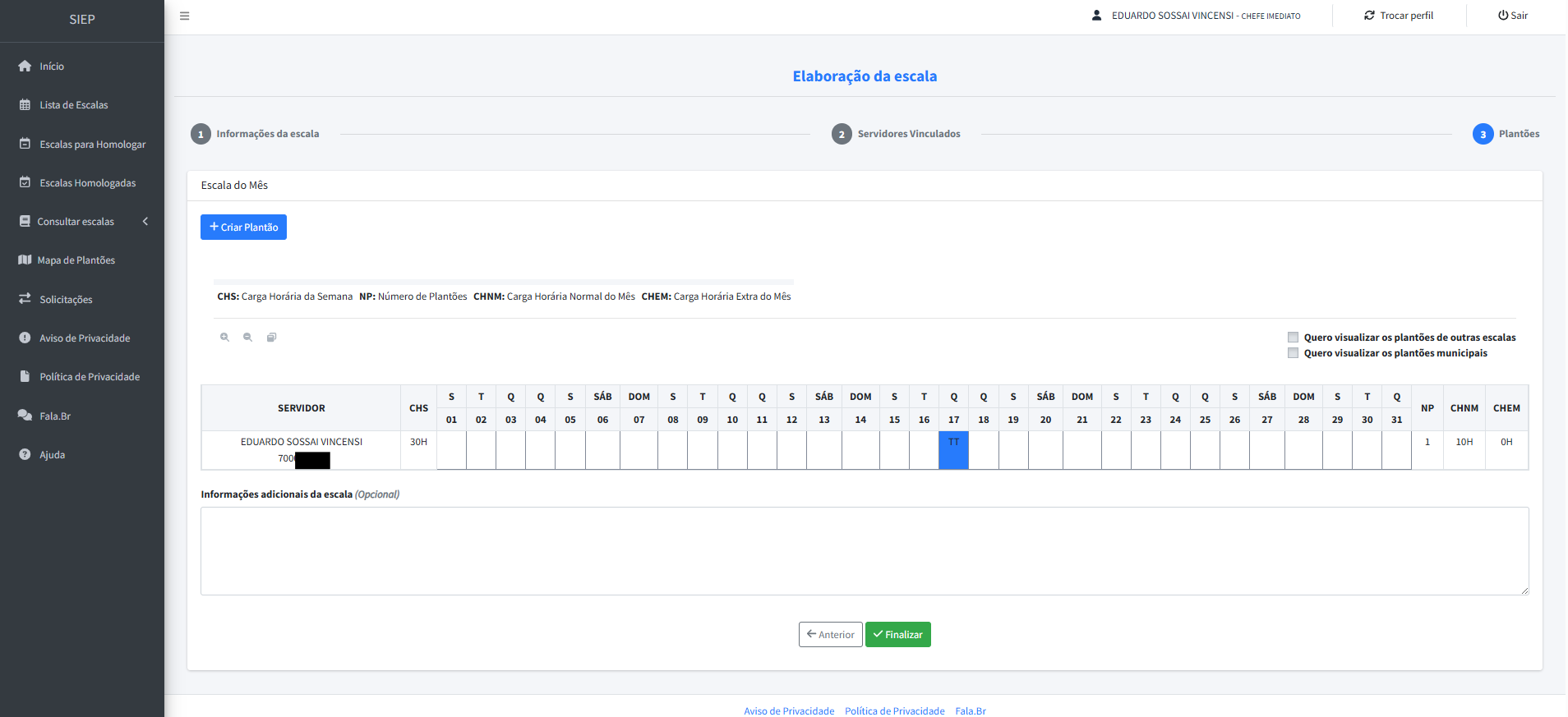The height and width of the screenshot is (717, 1568).
Task: Click the green Finalizar button
Action: tap(897, 635)
